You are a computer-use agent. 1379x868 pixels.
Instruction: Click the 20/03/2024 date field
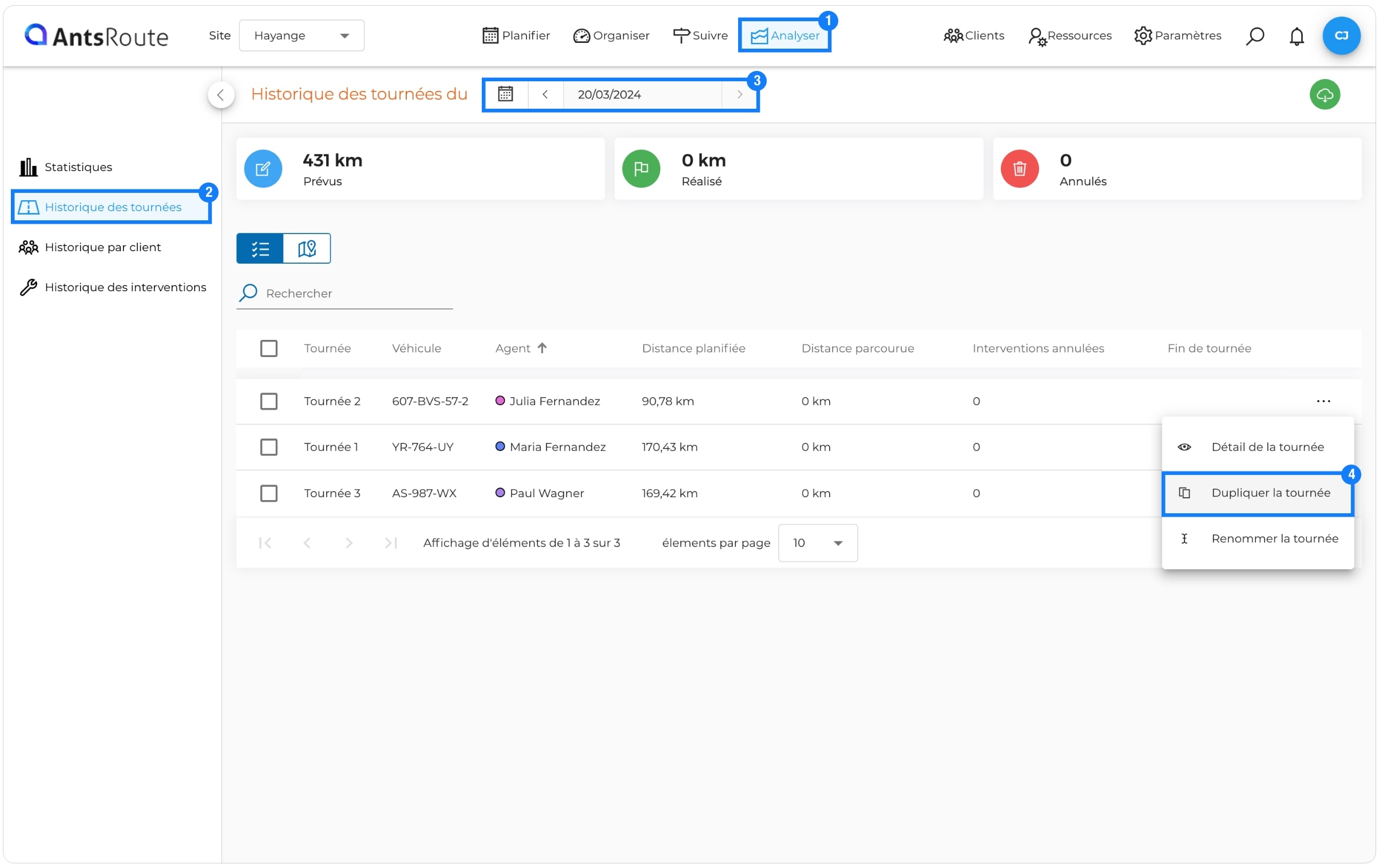click(x=643, y=94)
